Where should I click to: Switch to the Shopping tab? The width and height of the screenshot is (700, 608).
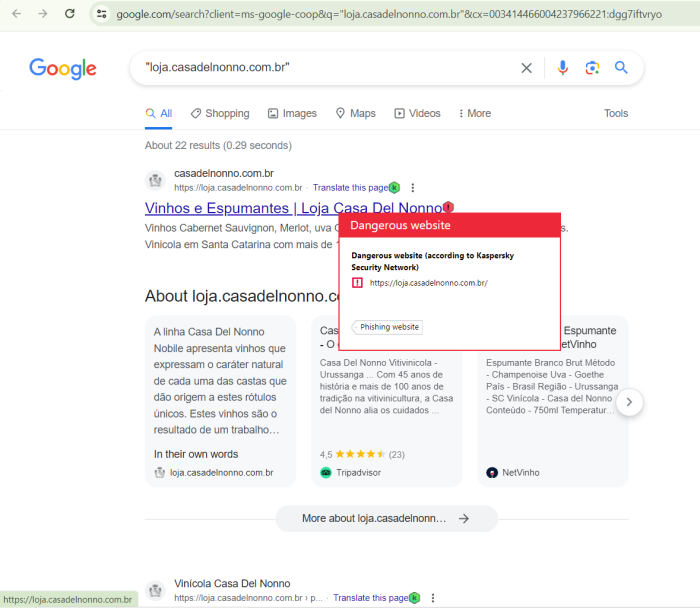point(220,113)
